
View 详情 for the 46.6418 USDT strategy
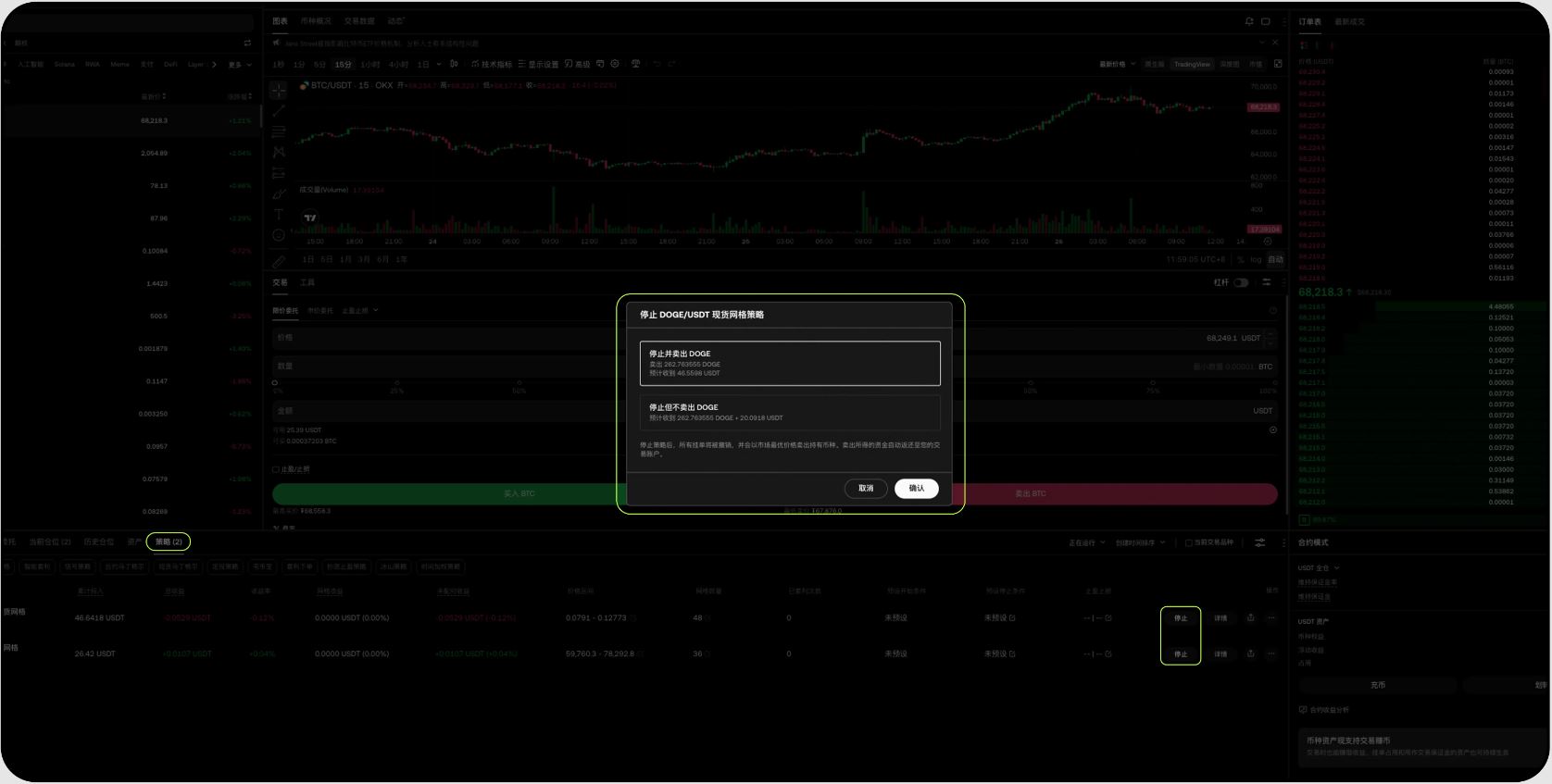(x=1220, y=617)
